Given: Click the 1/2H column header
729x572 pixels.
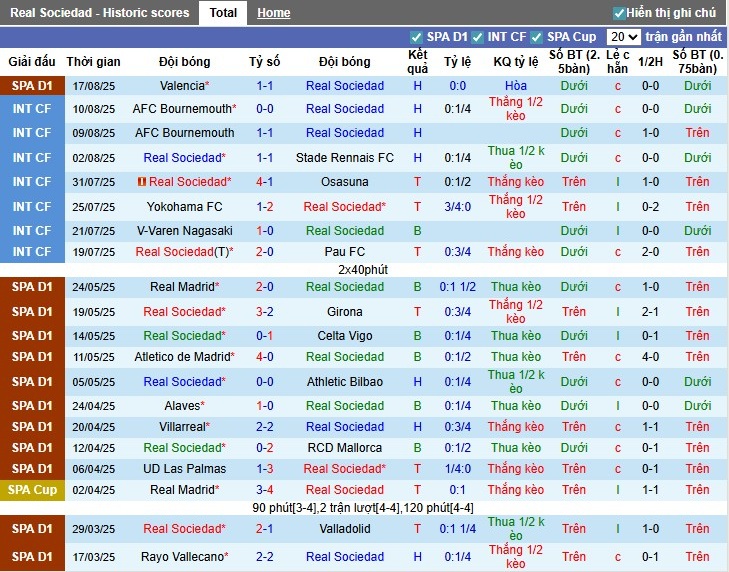Looking at the screenshot, I should [x=650, y=62].
